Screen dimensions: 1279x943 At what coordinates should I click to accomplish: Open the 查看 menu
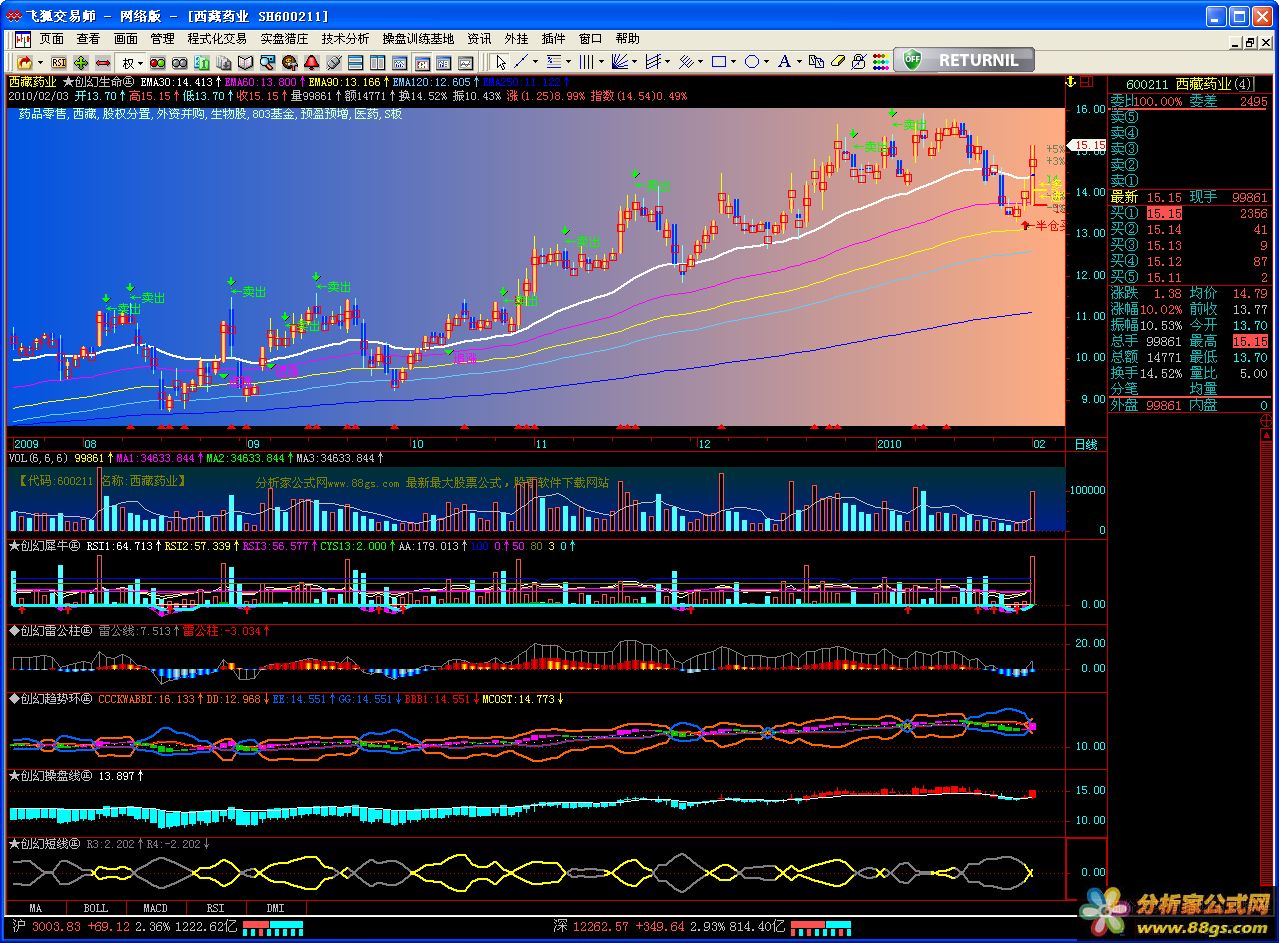88,39
